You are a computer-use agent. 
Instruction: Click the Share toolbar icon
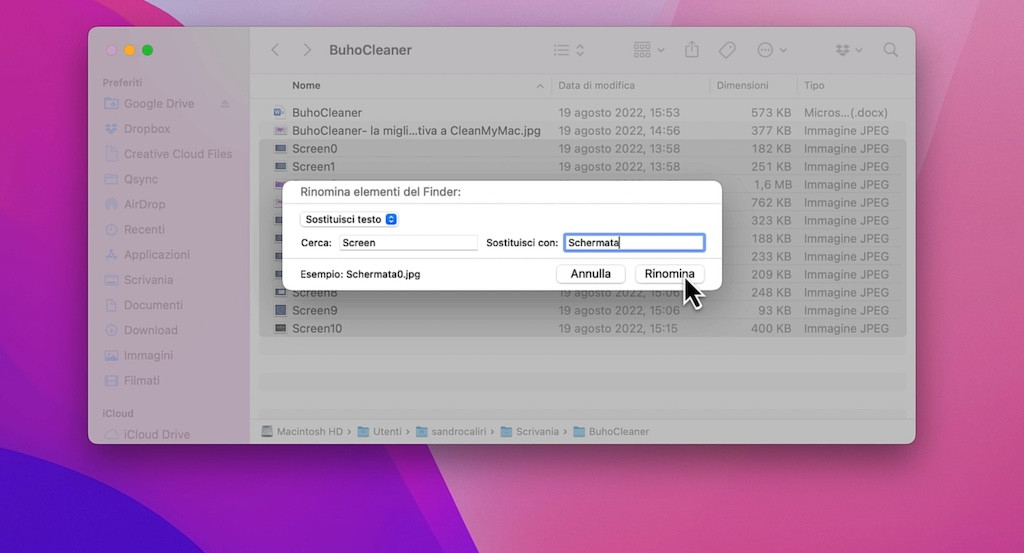point(692,50)
